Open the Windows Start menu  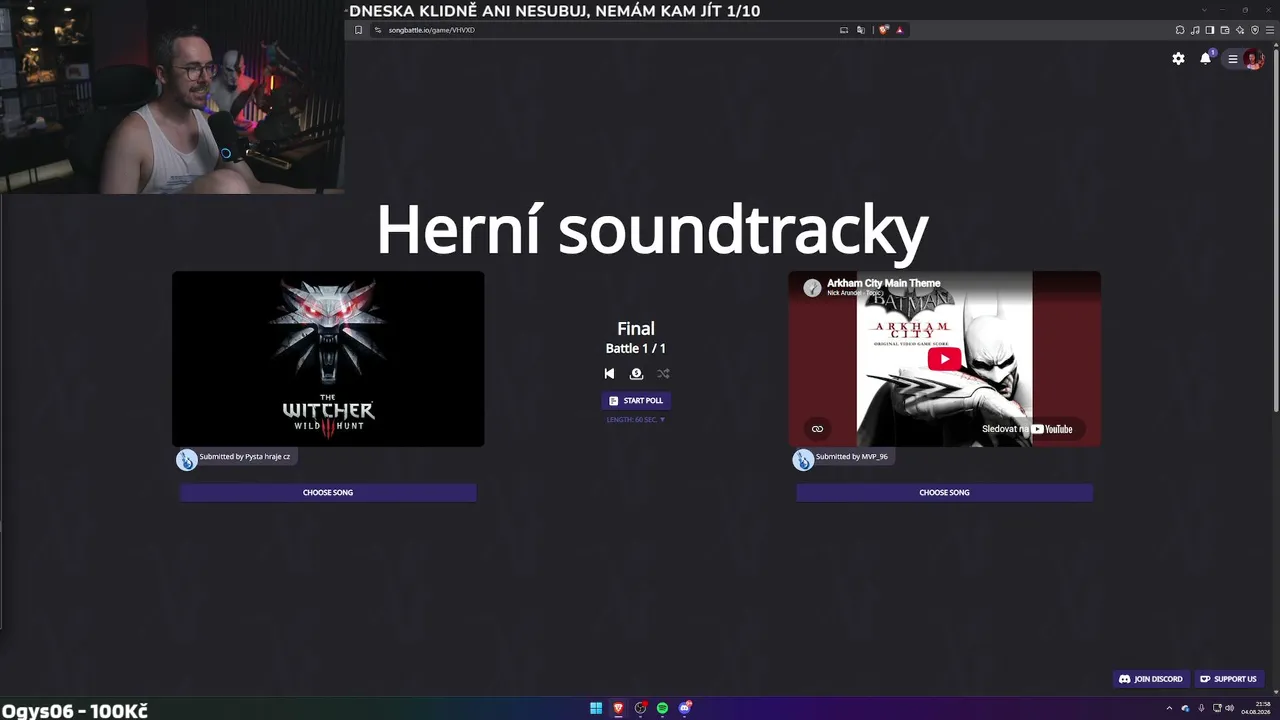pos(596,708)
